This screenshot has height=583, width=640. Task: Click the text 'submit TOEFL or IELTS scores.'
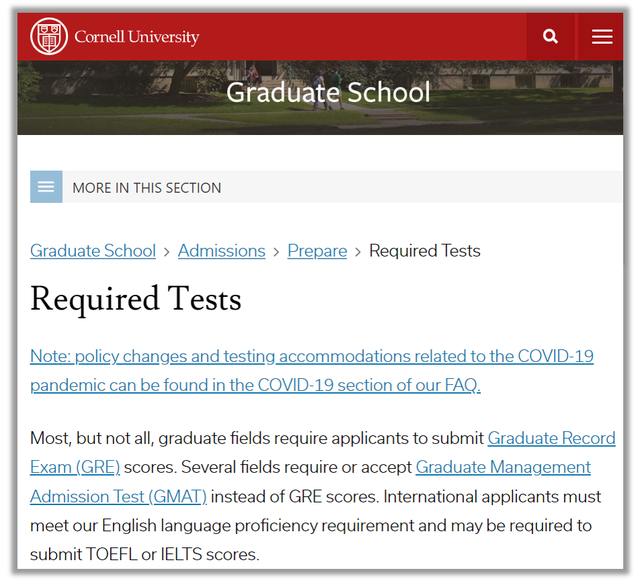(144, 554)
